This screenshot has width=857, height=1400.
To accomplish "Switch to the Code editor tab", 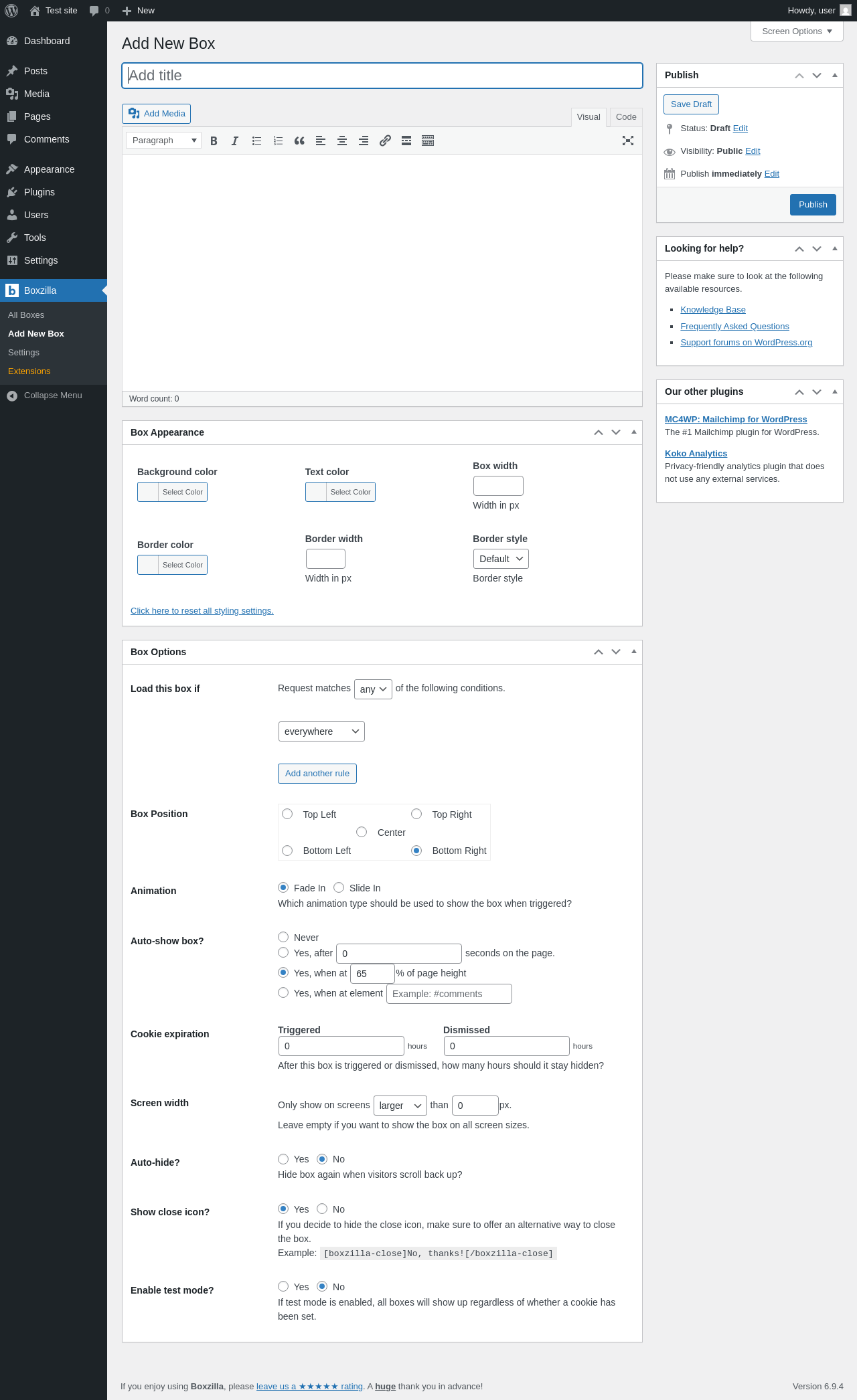I will coord(626,117).
